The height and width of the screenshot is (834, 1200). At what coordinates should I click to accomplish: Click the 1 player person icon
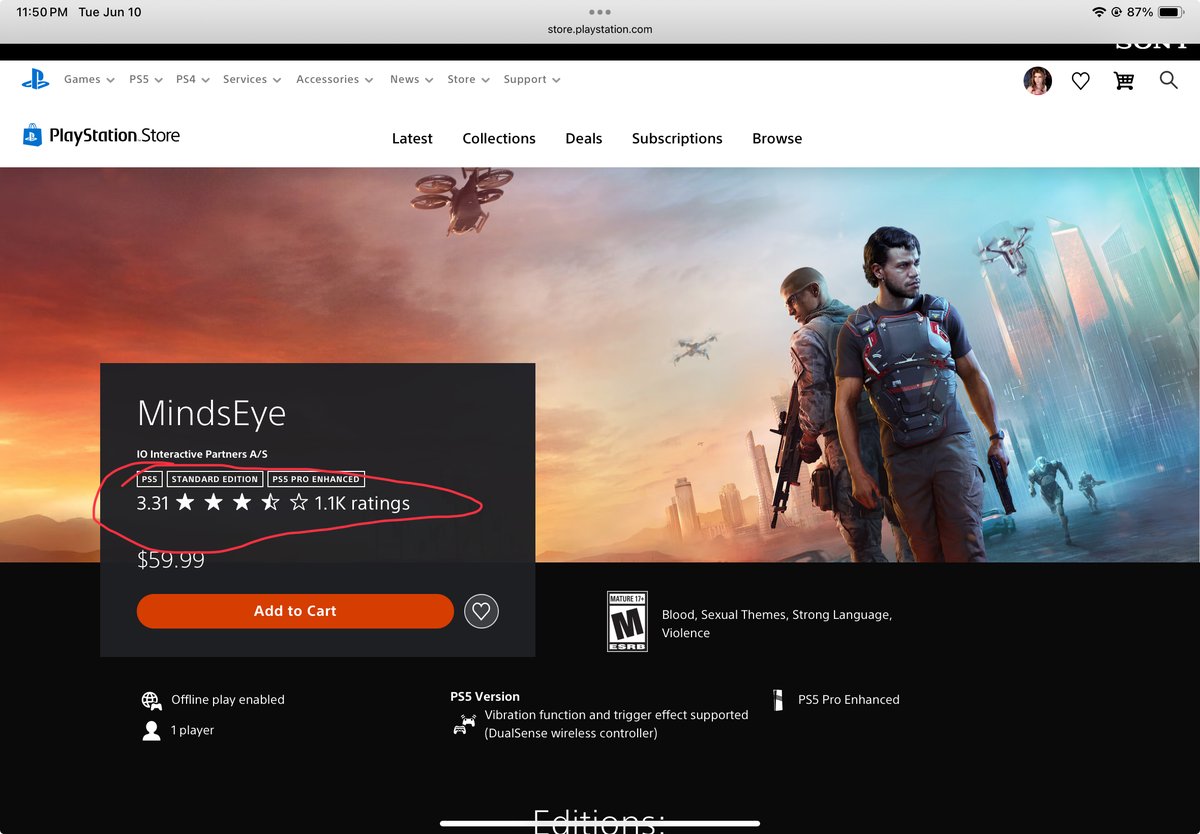pos(151,731)
